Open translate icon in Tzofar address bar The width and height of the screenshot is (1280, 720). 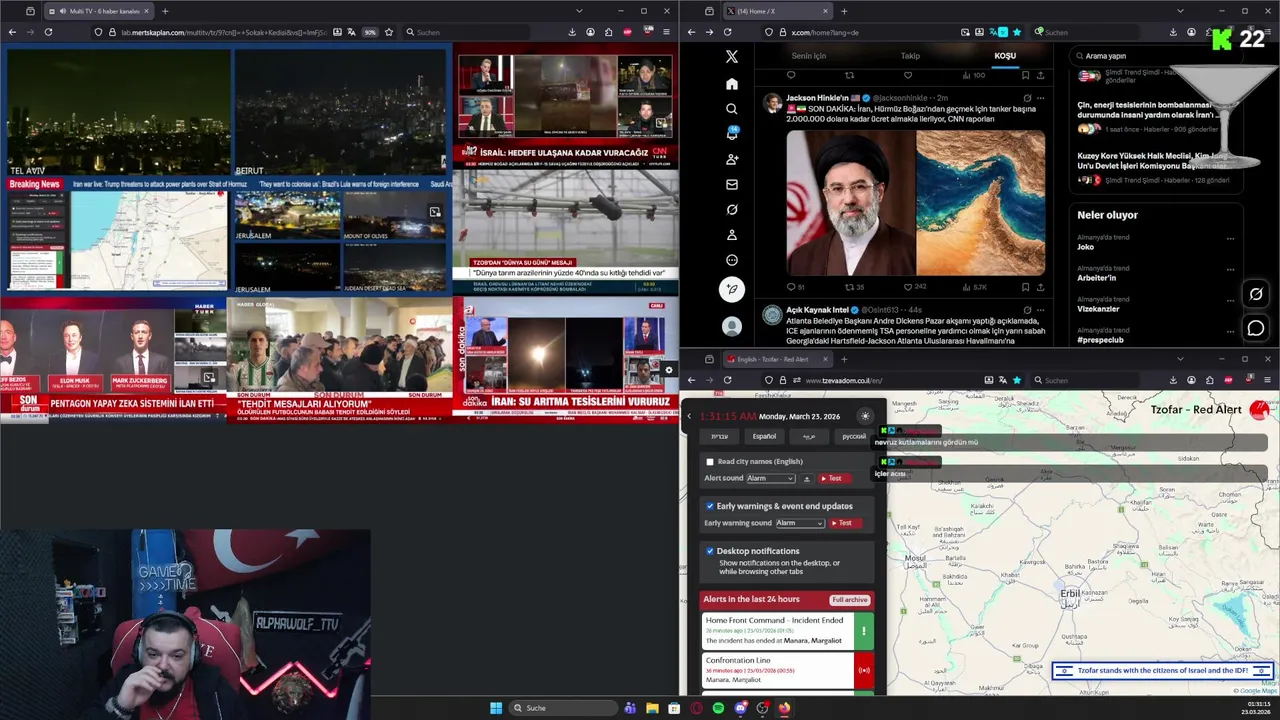click(1003, 380)
